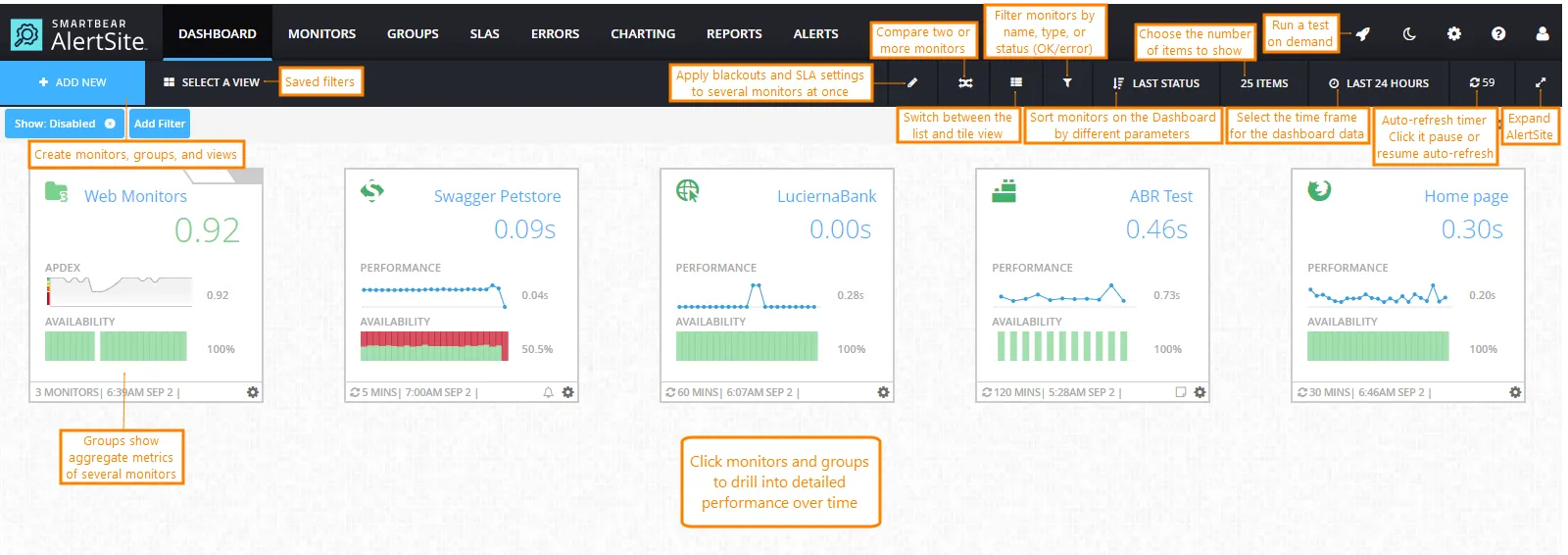Open the LuciernaBank tile gear menu
This screenshot has height=555, width=1568.
tap(883, 392)
